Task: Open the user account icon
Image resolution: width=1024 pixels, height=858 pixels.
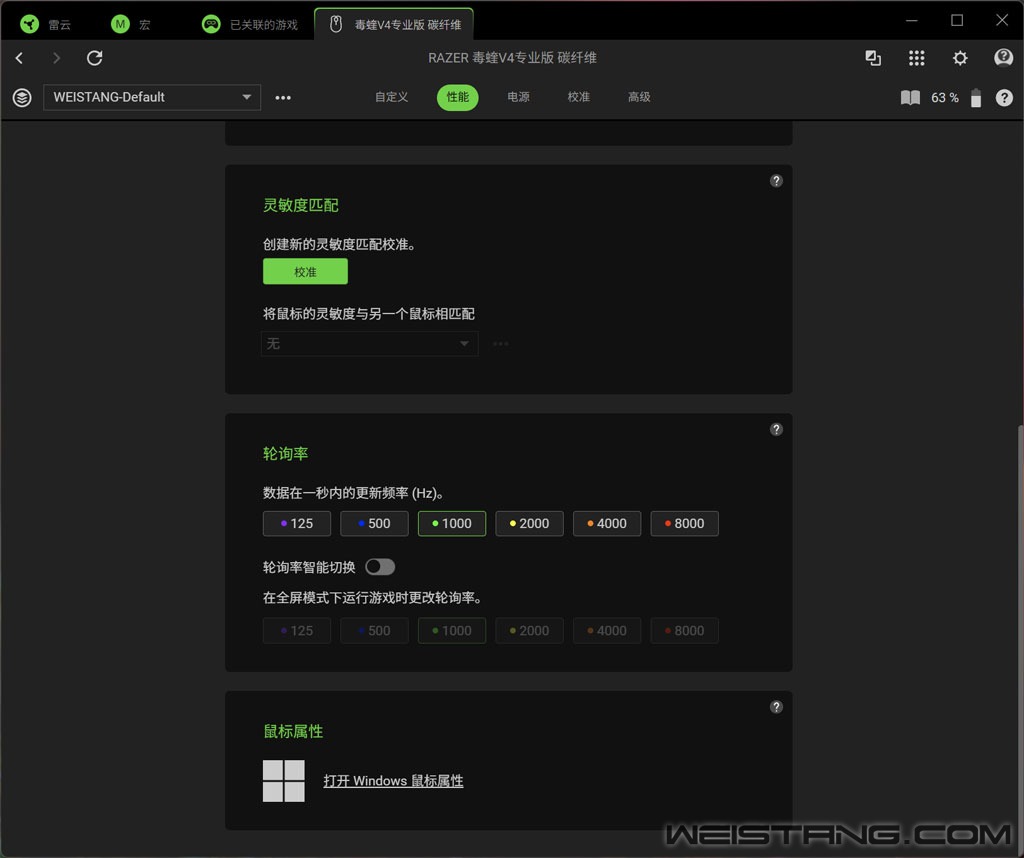Action: point(1003,58)
